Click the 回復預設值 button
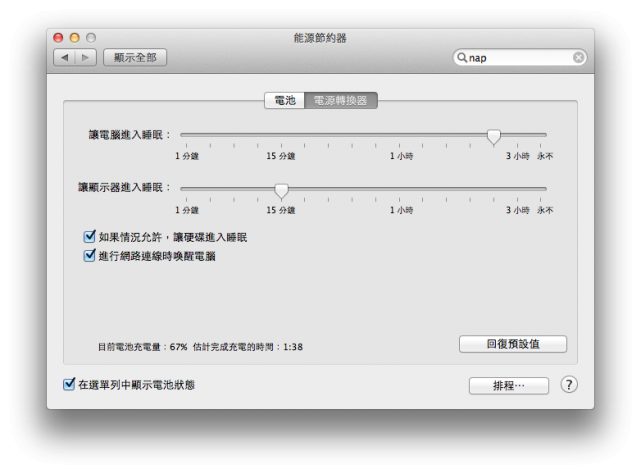 point(513,344)
